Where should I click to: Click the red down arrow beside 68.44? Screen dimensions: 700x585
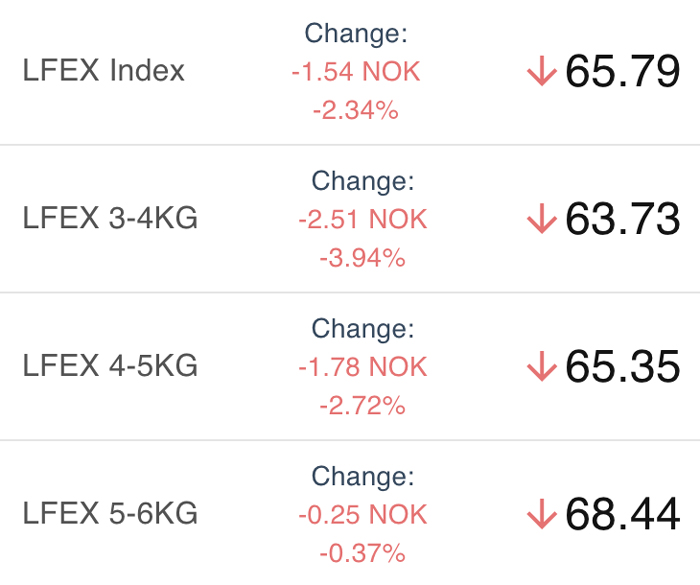(x=542, y=514)
